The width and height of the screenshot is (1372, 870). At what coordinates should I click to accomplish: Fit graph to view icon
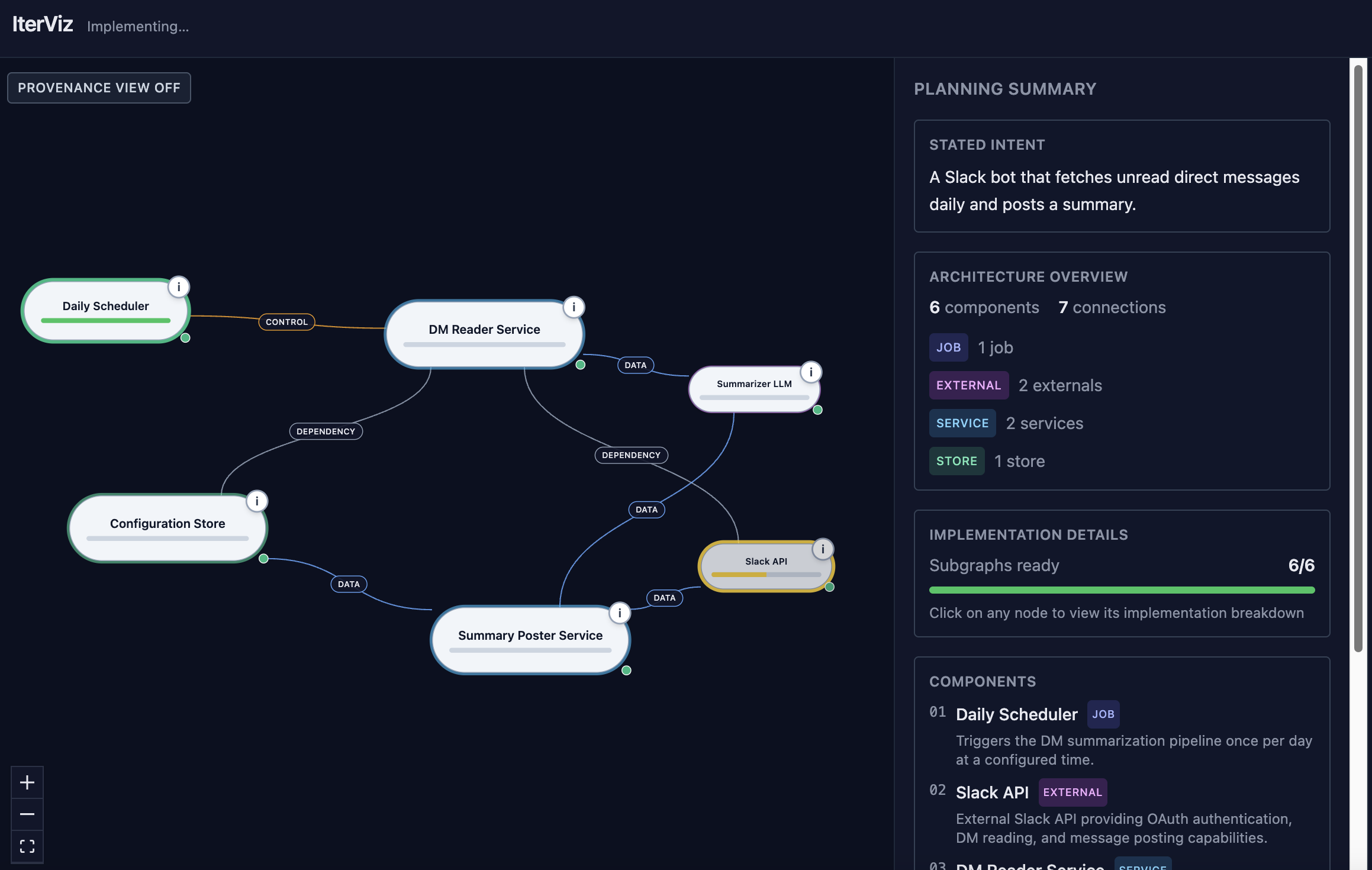[27, 846]
